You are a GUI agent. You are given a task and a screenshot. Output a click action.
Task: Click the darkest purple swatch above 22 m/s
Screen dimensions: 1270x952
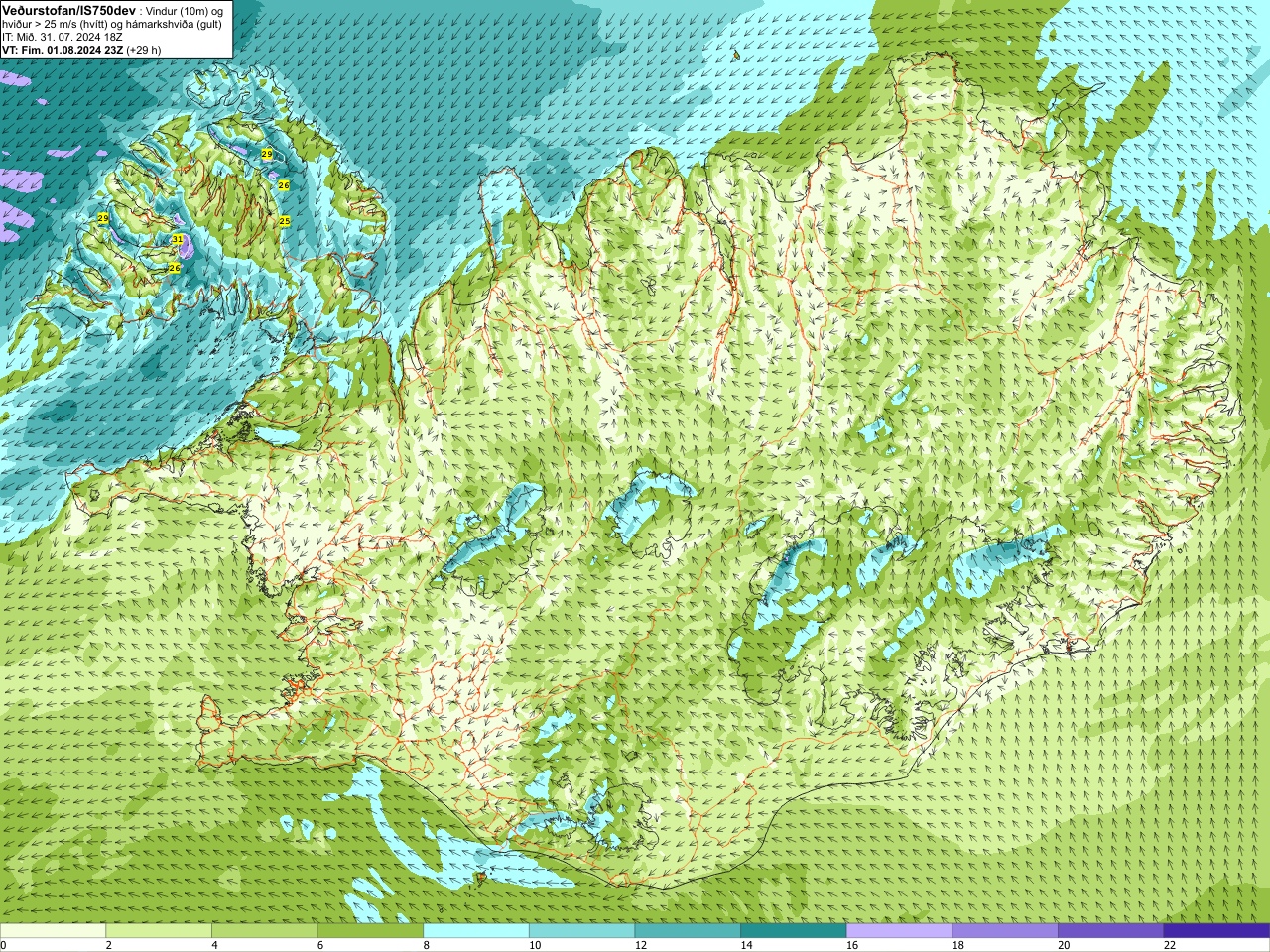click(x=1216, y=931)
